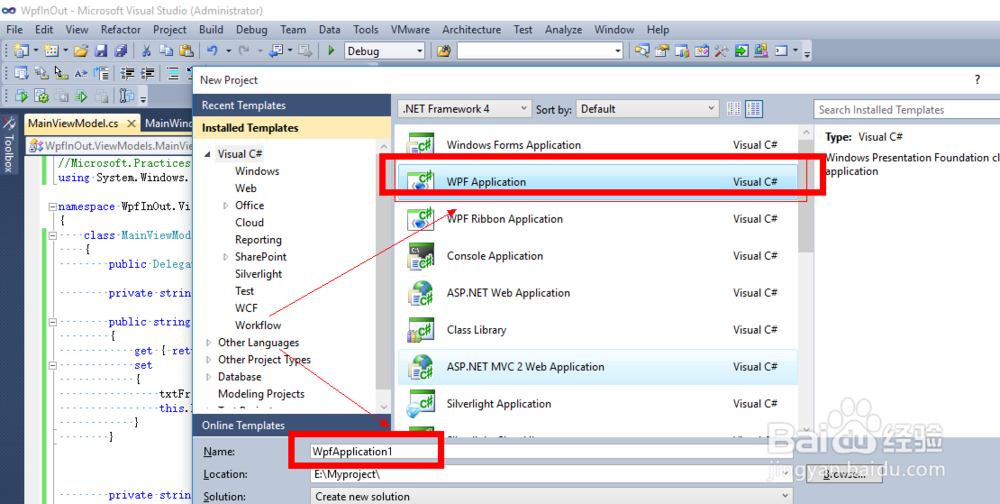Click the Find in Files binoculars icon
1000x504 pixels.
pyautogui.click(x=444, y=51)
